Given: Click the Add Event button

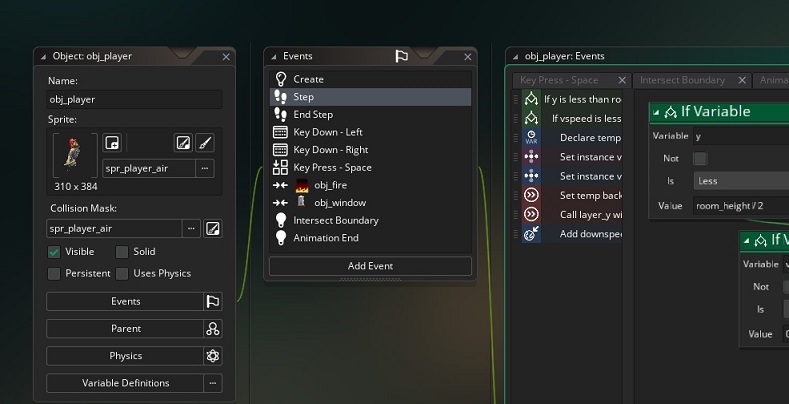Looking at the screenshot, I should pos(370,266).
